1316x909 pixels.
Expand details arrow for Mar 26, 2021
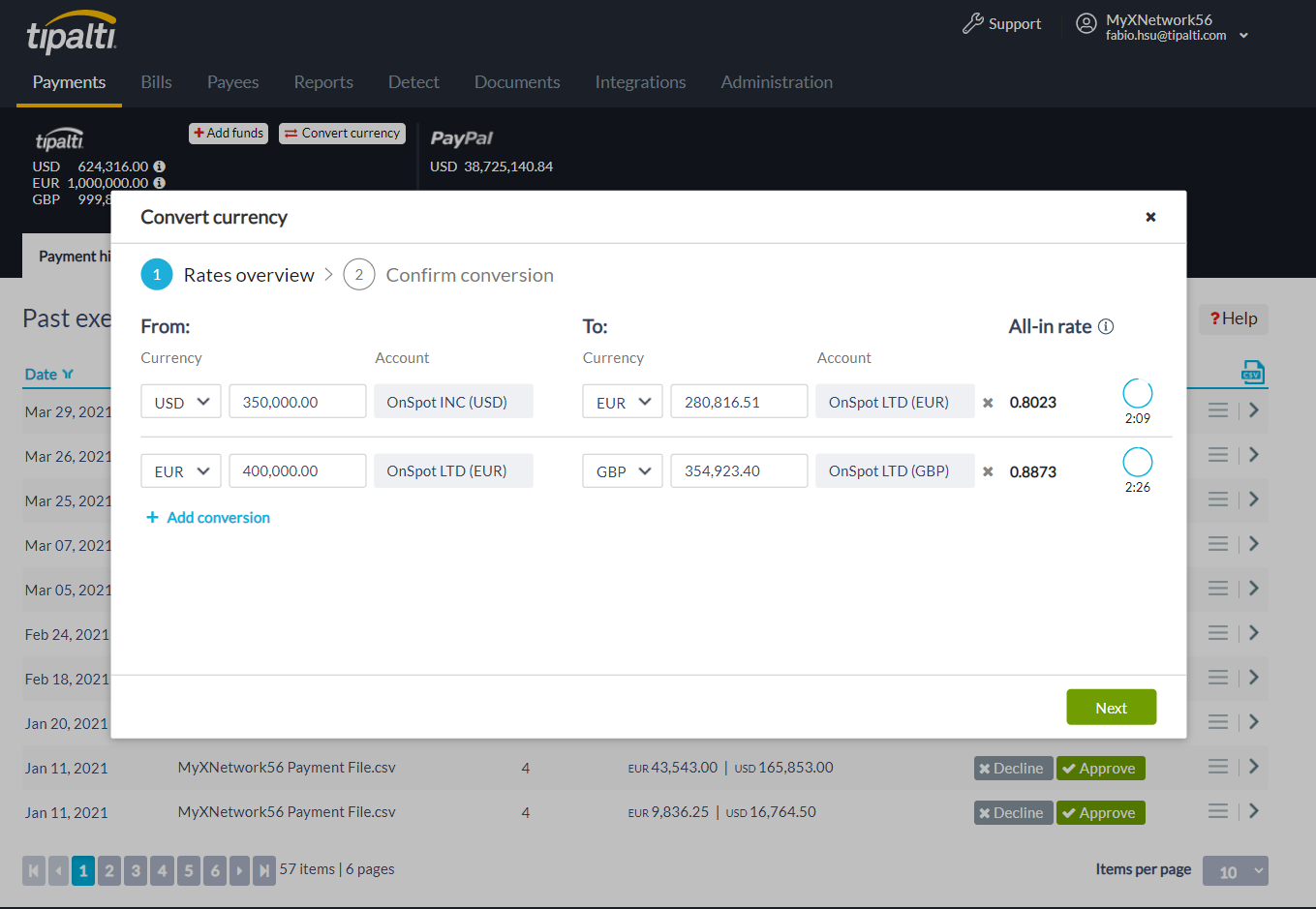point(1254,455)
